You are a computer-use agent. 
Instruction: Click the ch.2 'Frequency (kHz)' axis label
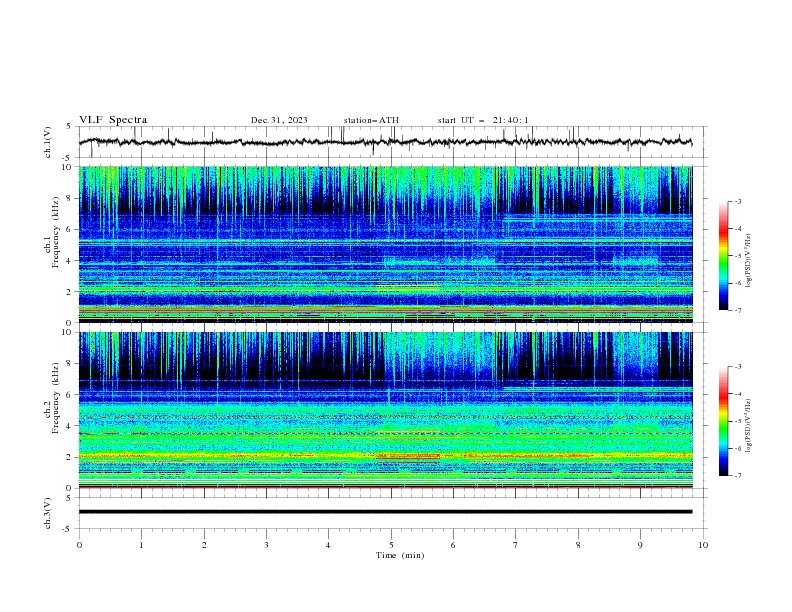click(x=55, y=398)
